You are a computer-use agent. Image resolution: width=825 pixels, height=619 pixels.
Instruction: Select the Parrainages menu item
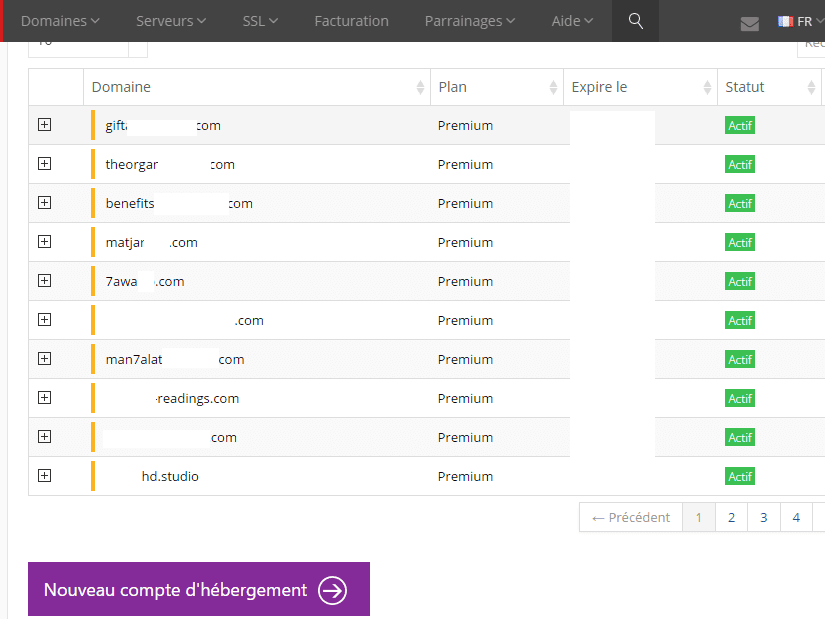[x=470, y=20]
